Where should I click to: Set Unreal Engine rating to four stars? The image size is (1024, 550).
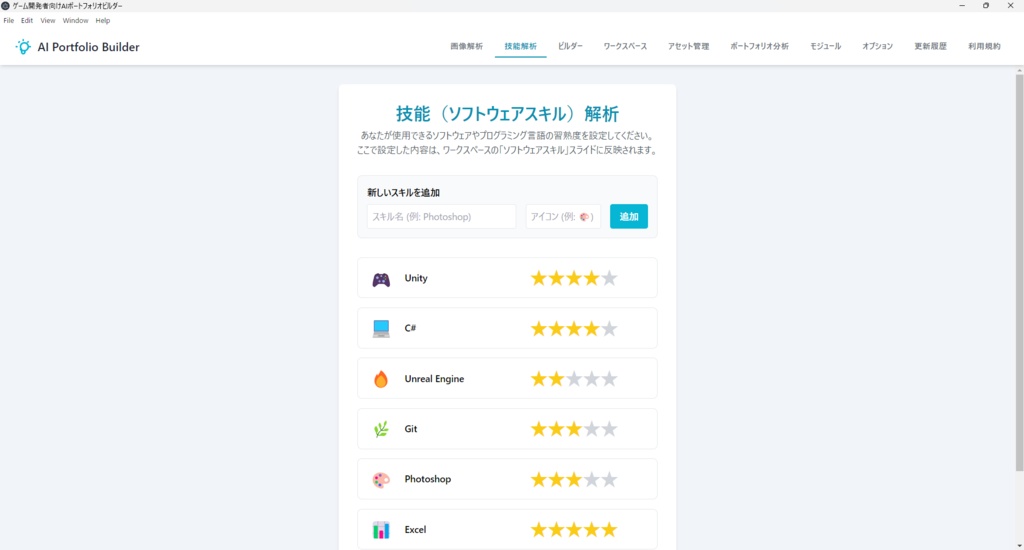(x=591, y=379)
